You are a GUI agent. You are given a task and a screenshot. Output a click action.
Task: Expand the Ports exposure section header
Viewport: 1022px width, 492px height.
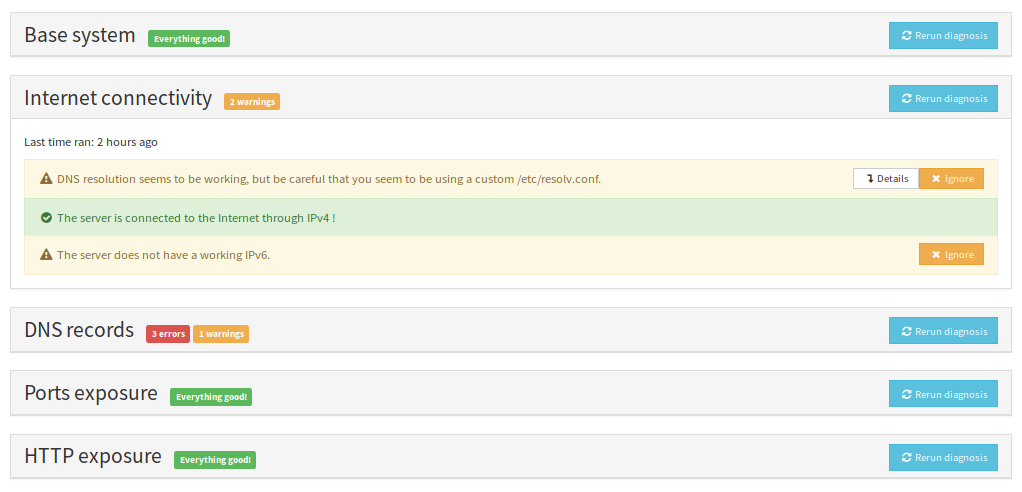pos(91,393)
